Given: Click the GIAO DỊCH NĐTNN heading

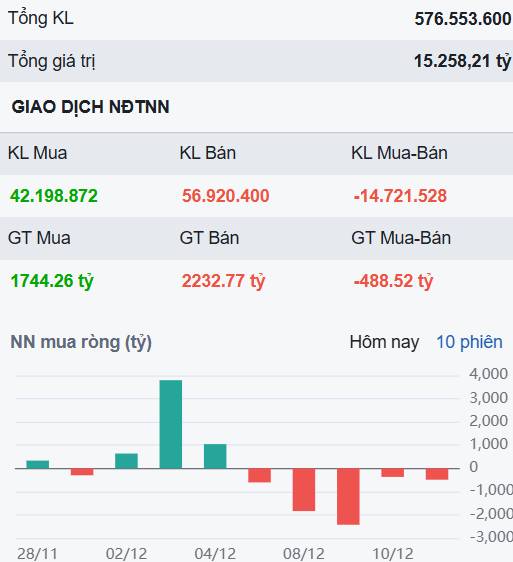Looking at the screenshot, I should point(90,107).
